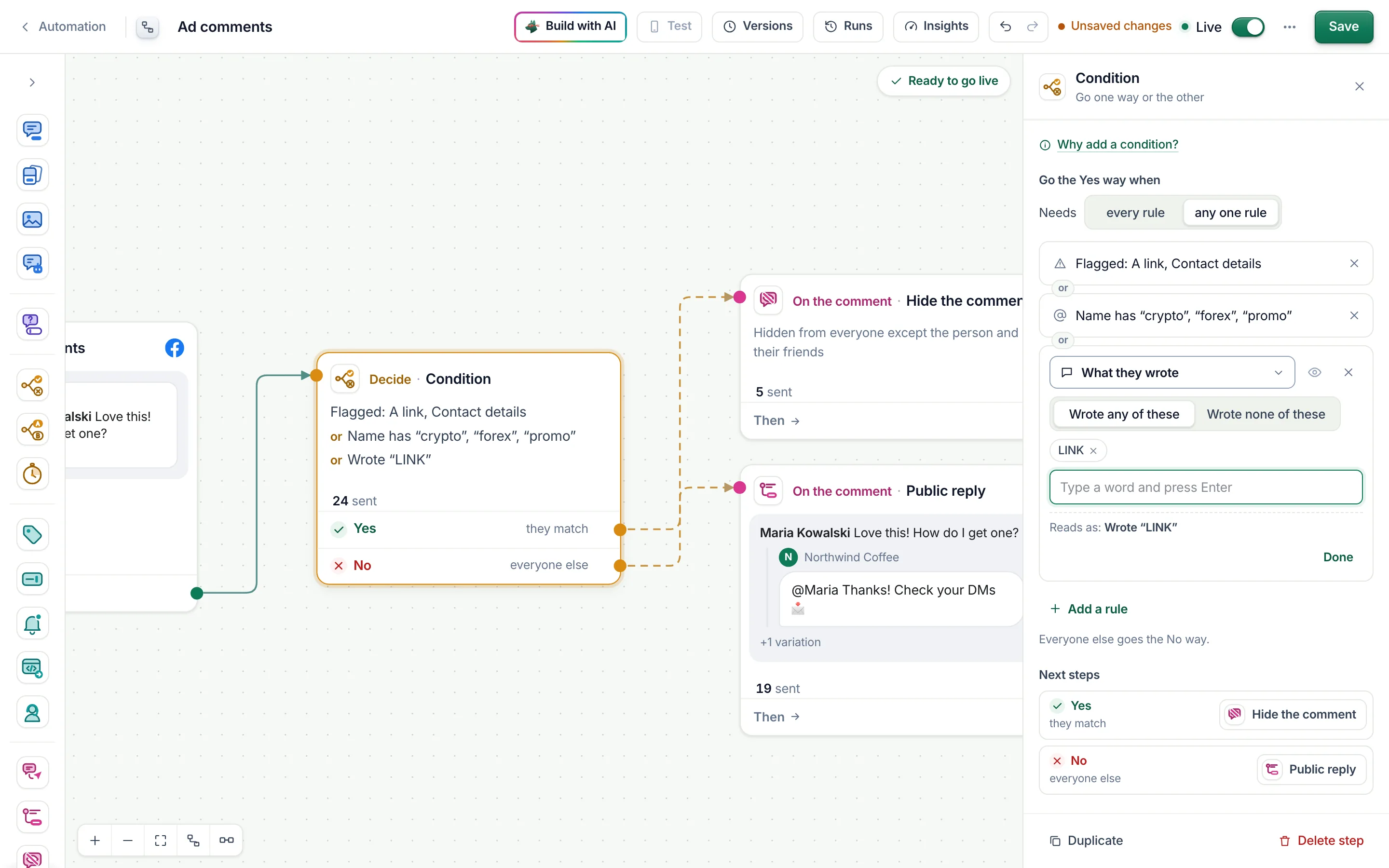Click the undo arrow
This screenshot has height=868, width=1389.
[1006, 27]
